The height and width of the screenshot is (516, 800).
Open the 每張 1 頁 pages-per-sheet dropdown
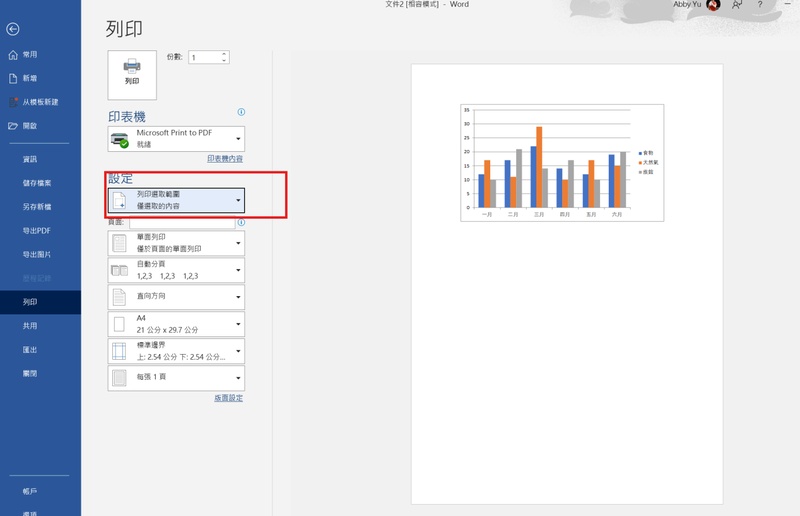pyautogui.click(x=176, y=378)
